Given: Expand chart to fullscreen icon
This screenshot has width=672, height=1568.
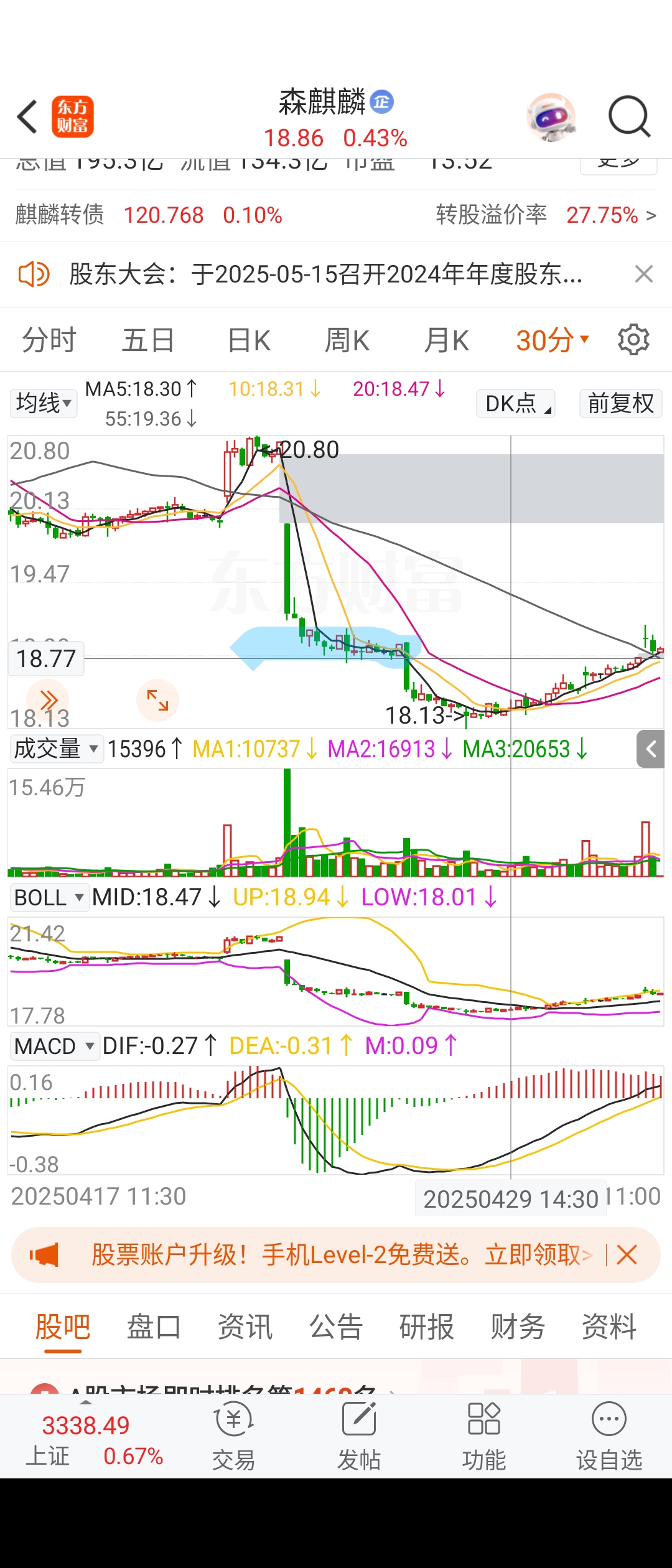Looking at the screenshot, I should point(157,700).
